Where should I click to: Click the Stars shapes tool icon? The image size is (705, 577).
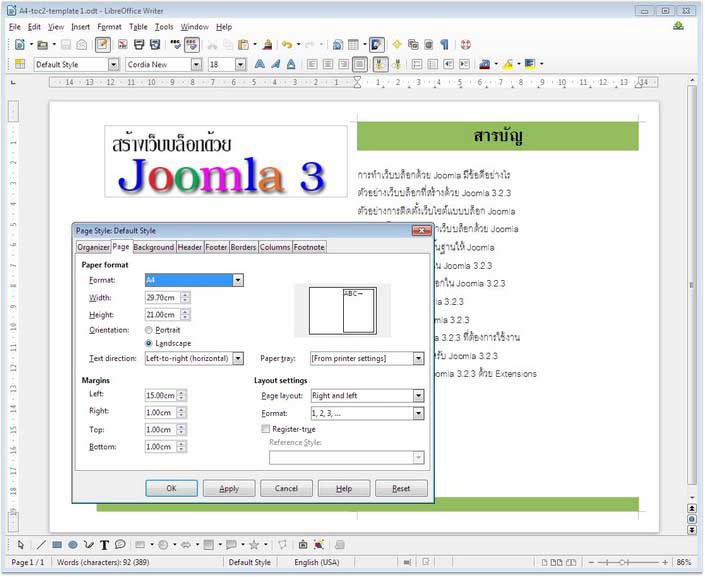254,545
